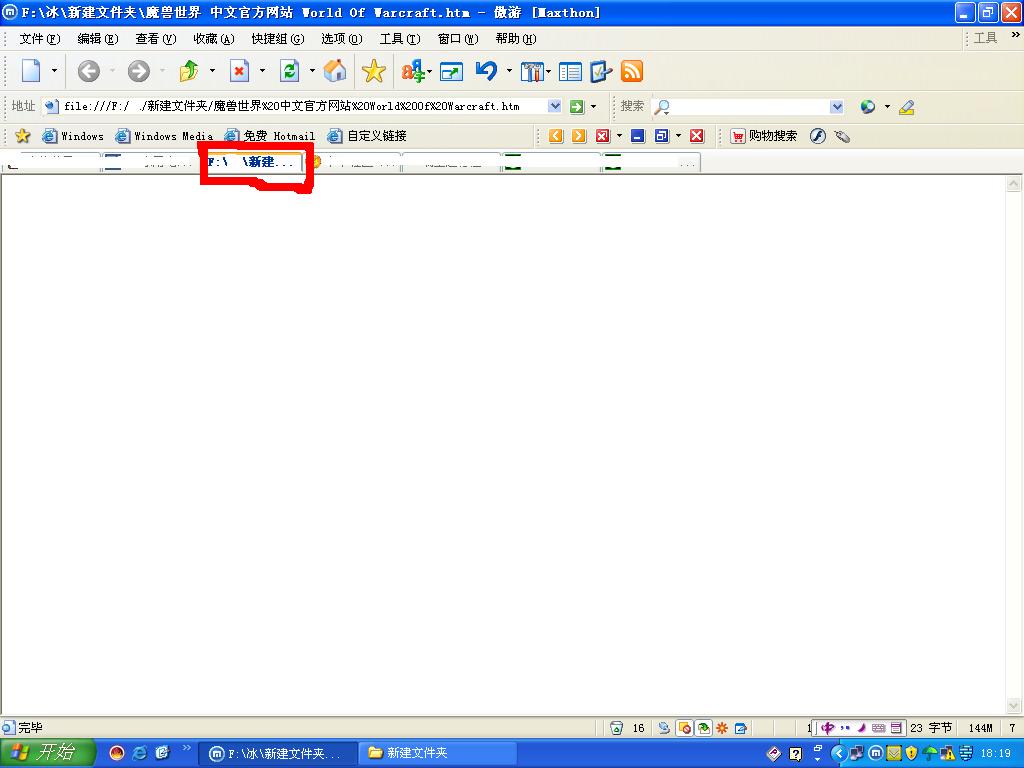Expand search engine globe dropdown arrow
Screen dimensions: 1024x768
coord(887,106)
